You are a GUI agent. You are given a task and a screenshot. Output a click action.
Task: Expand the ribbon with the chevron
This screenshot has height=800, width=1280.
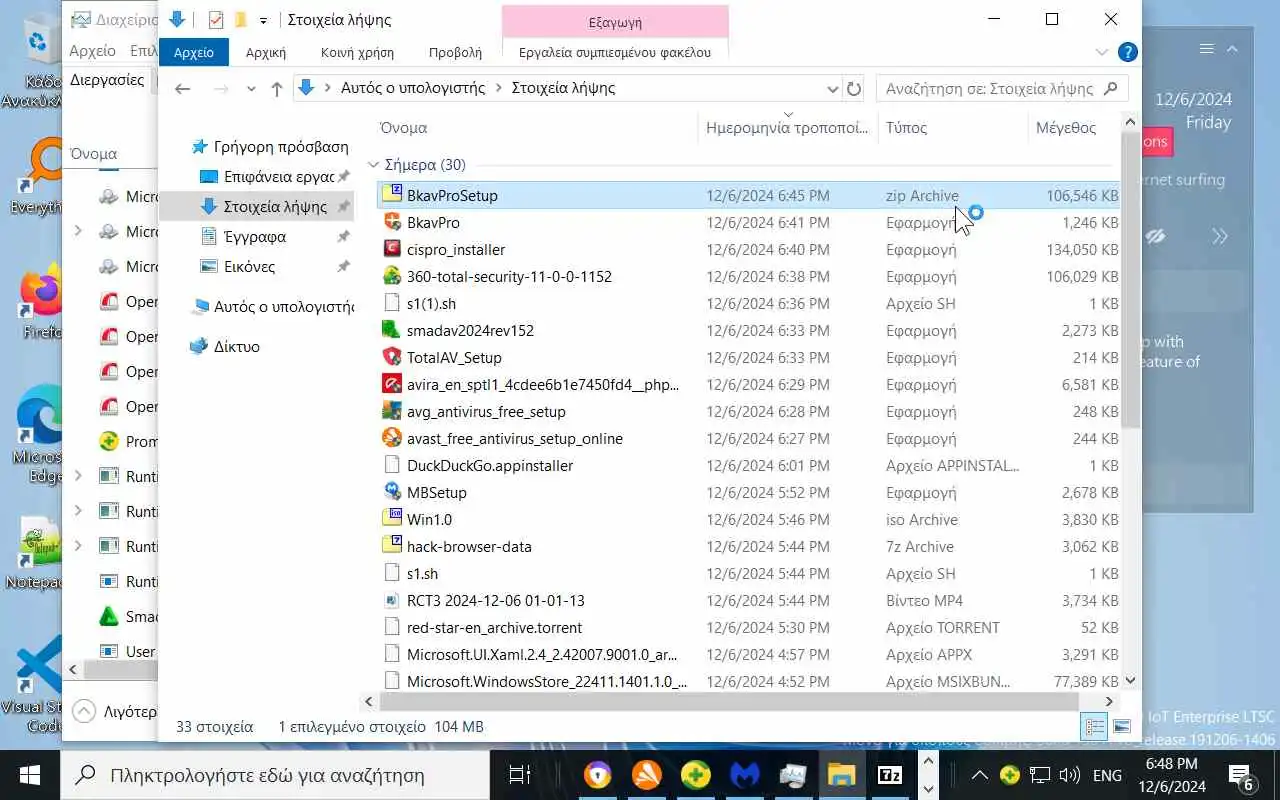coord(1102,52)
